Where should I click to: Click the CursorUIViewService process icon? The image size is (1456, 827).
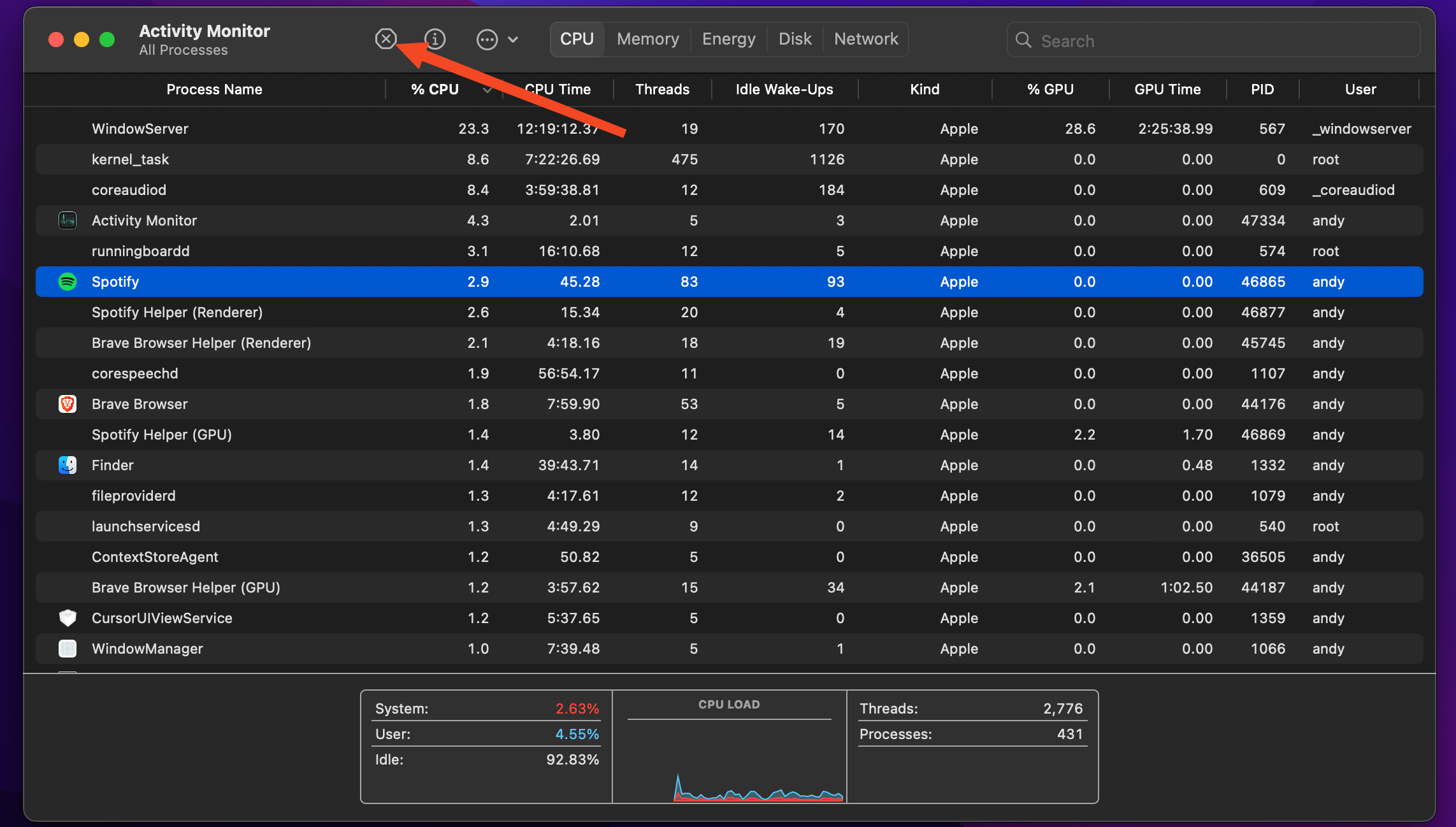click(x=68, y=617)
